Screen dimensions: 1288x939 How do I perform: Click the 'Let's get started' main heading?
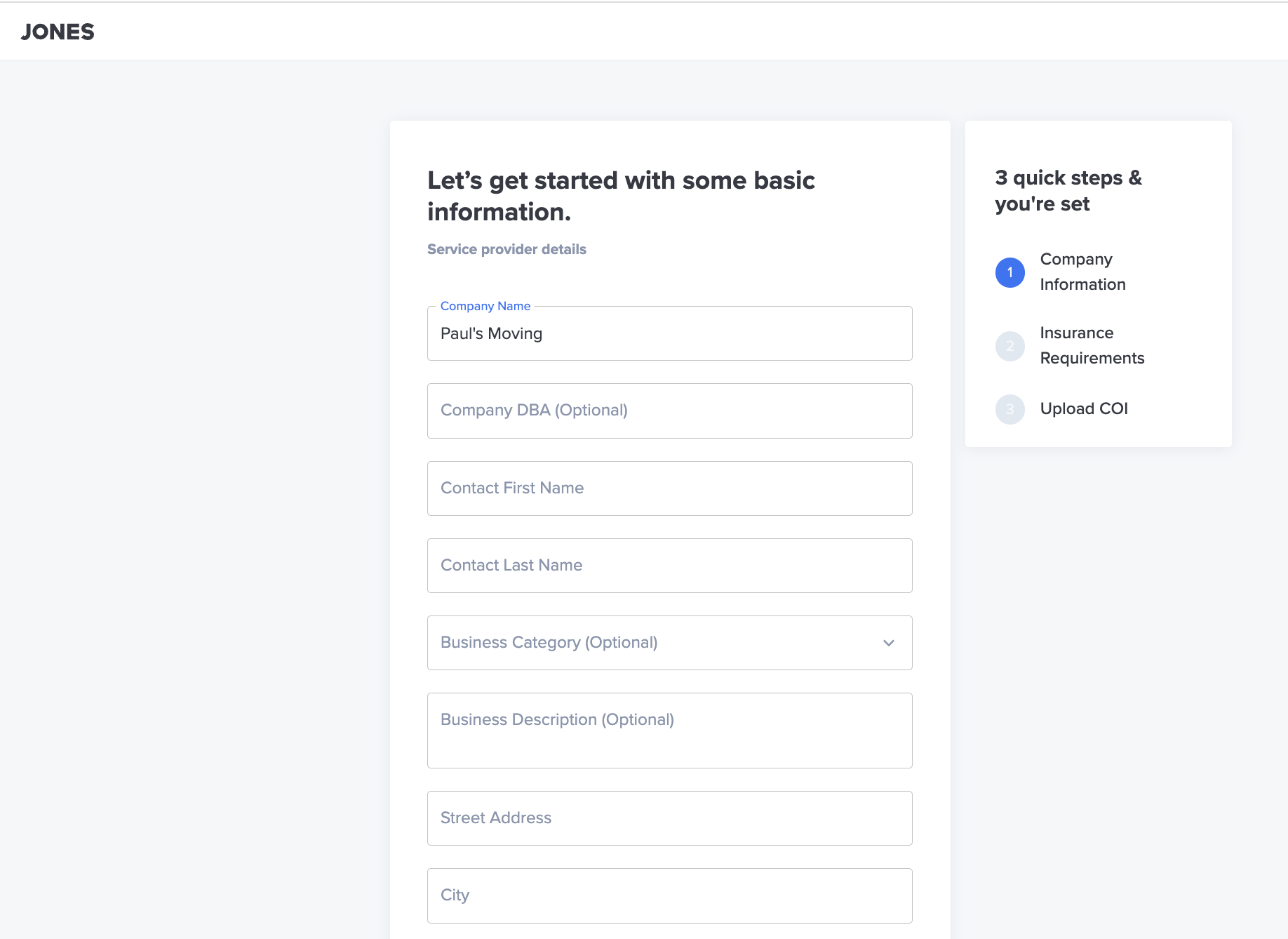tap(621, 196)
